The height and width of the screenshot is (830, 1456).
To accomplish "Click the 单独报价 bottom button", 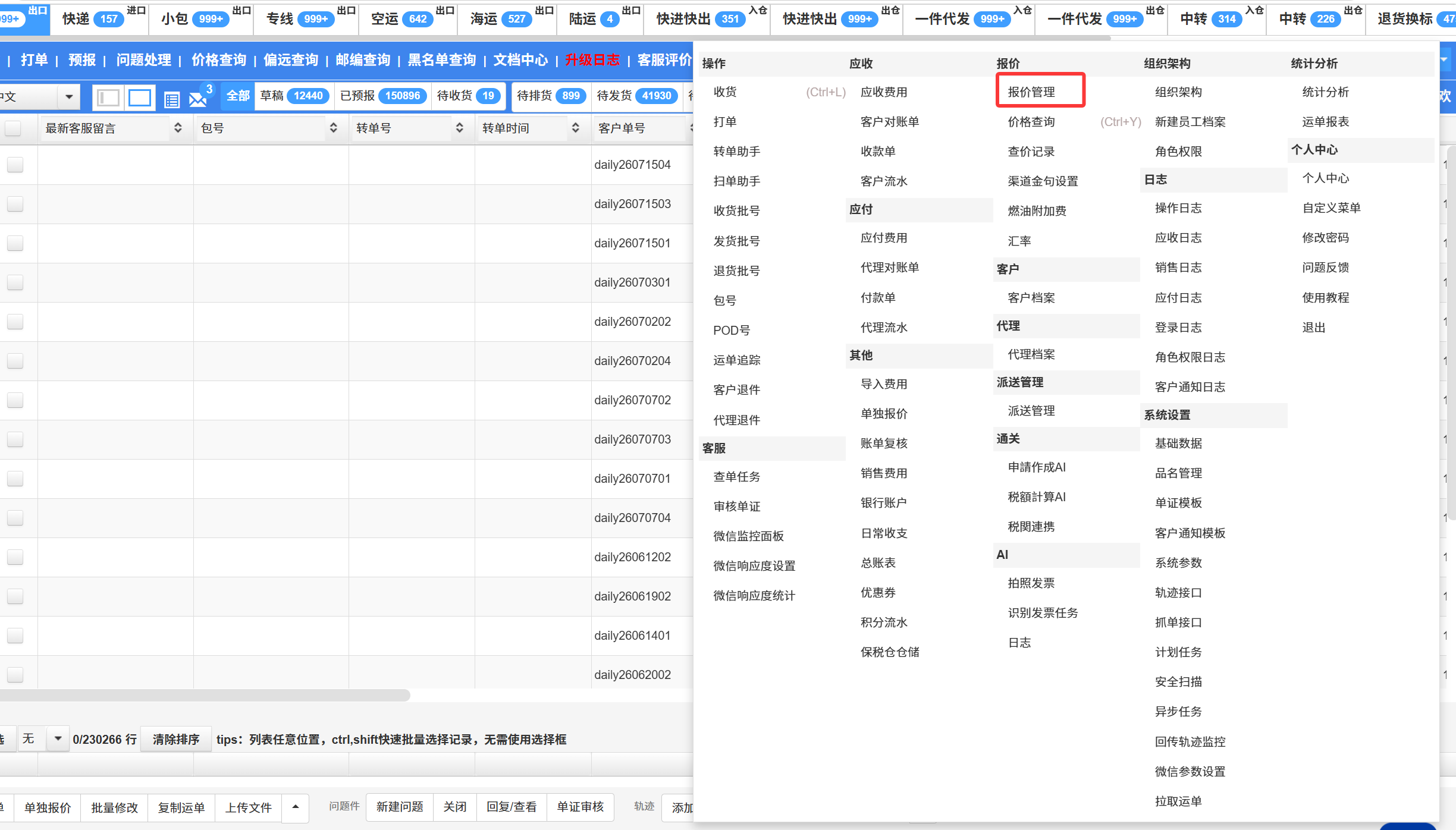I will pyautogui.click(x=48, y=807).
